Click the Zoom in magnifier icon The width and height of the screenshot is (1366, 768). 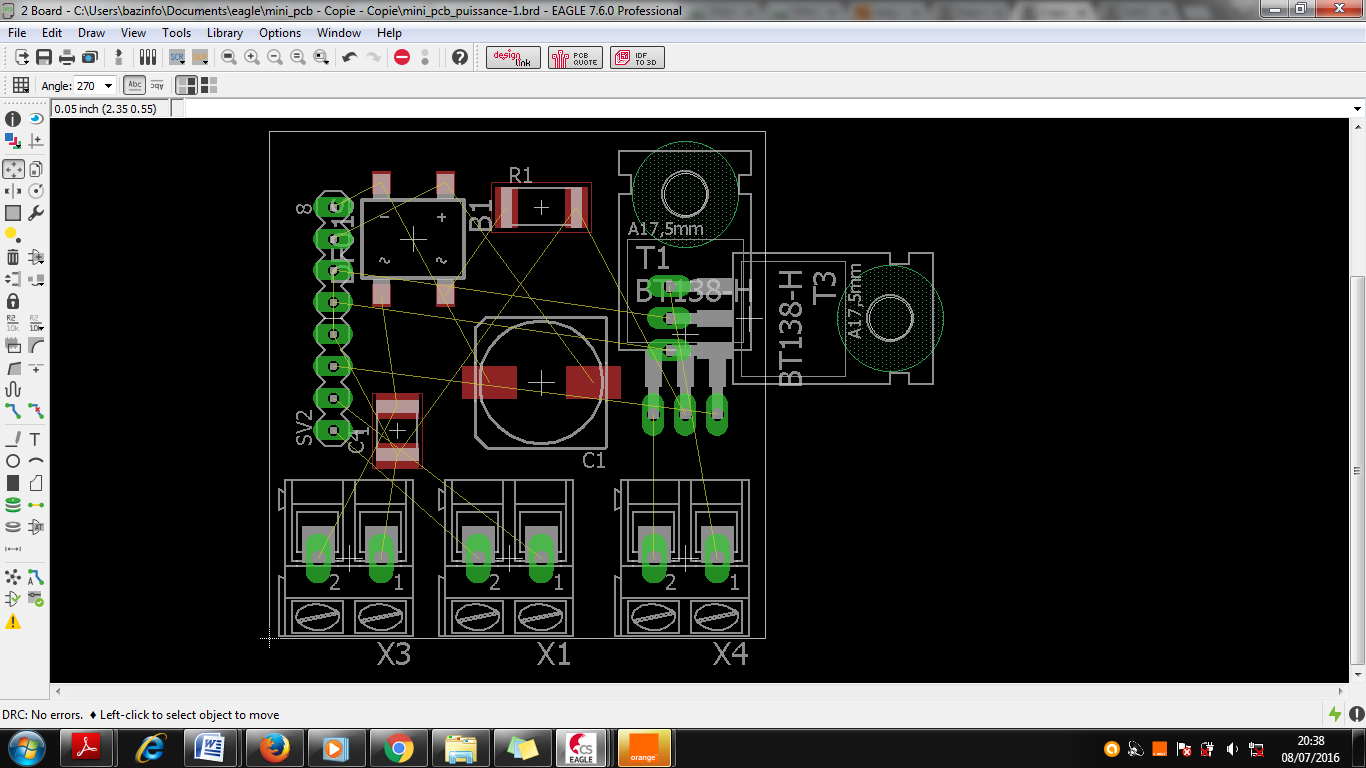click(x=252, y=57)
